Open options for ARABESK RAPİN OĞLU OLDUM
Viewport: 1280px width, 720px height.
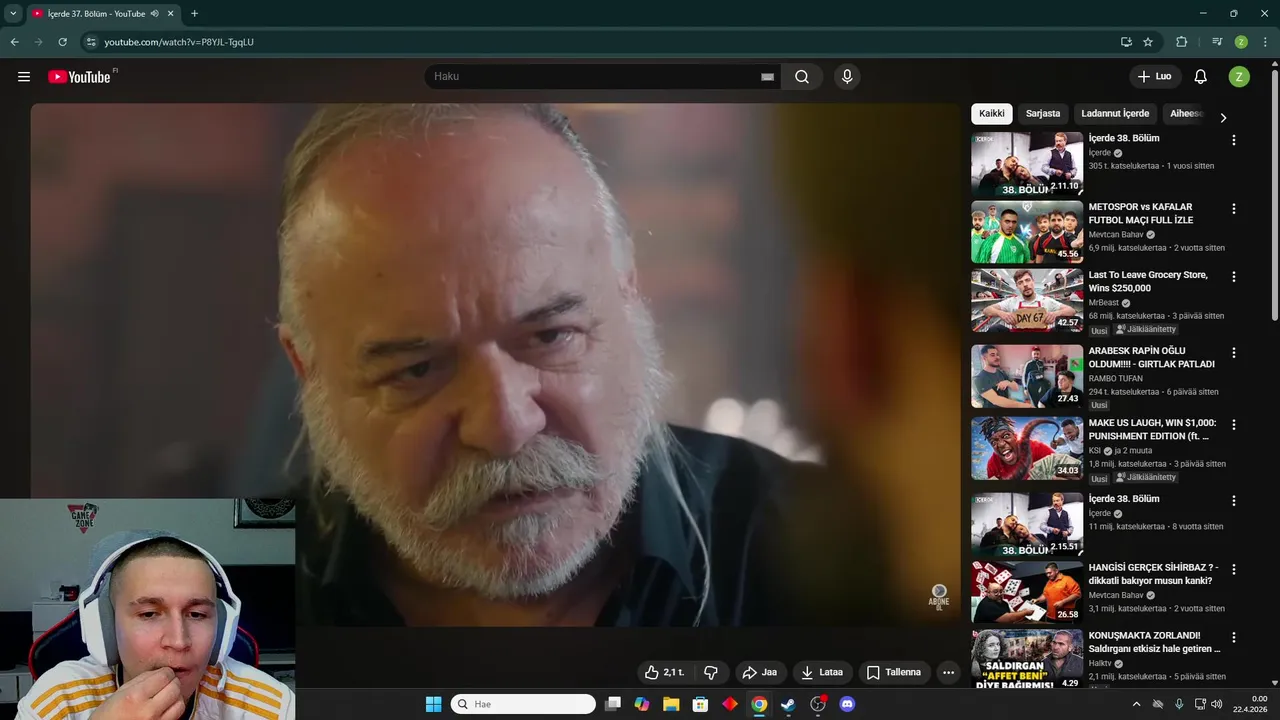point(1233,353)
